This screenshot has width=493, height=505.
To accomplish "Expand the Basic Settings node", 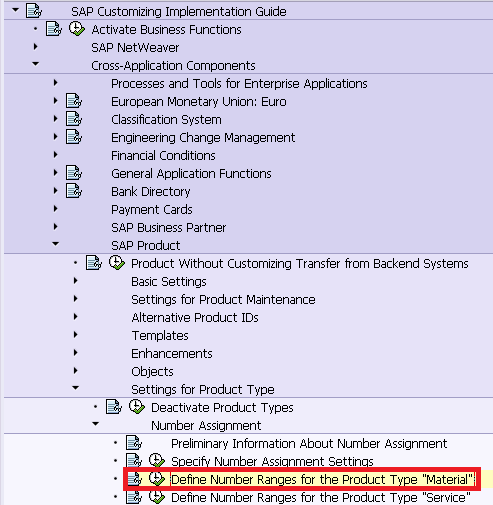I will tap(76, 281).
